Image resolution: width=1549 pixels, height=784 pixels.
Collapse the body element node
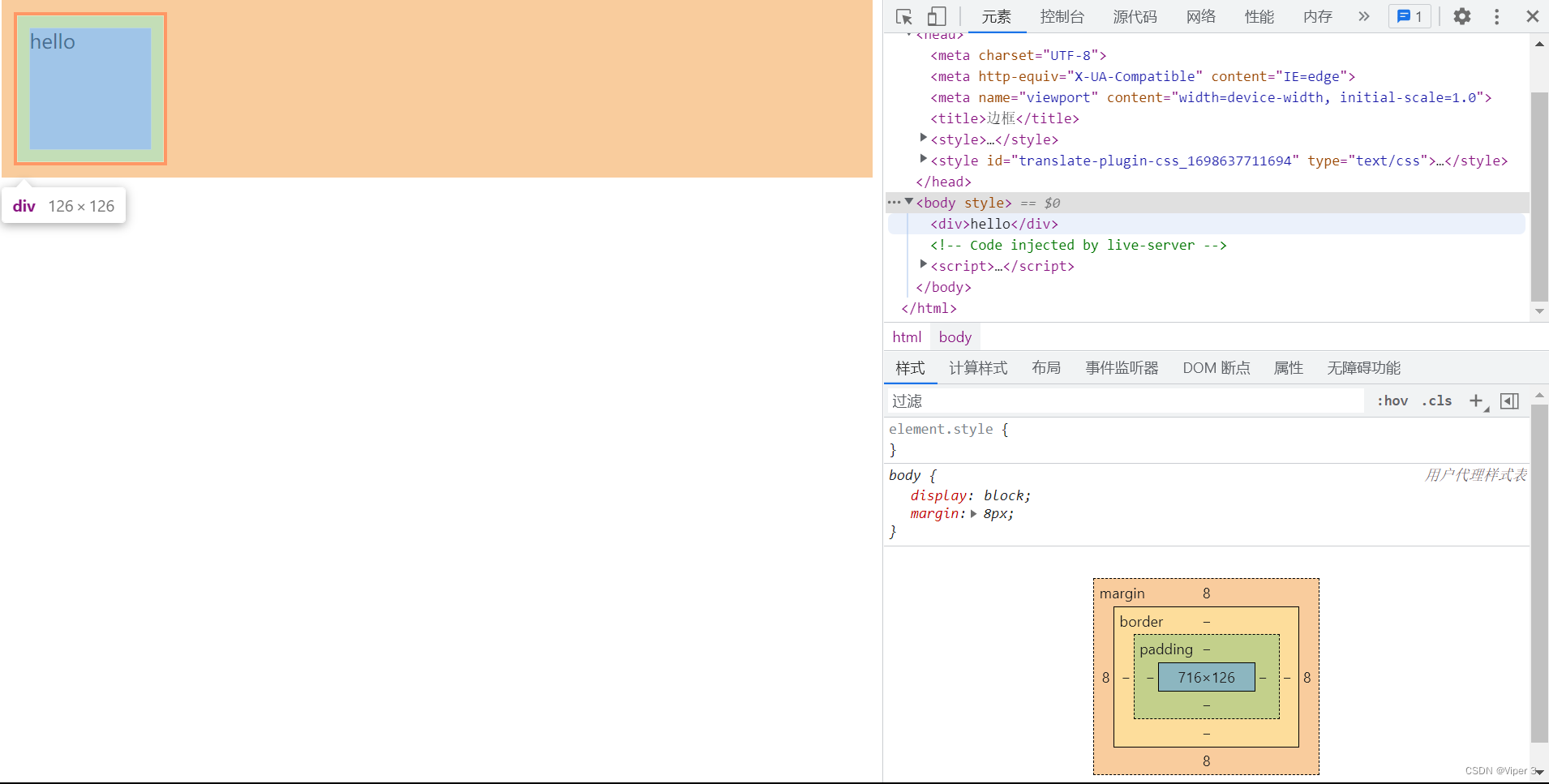click(x=909, y=202)
